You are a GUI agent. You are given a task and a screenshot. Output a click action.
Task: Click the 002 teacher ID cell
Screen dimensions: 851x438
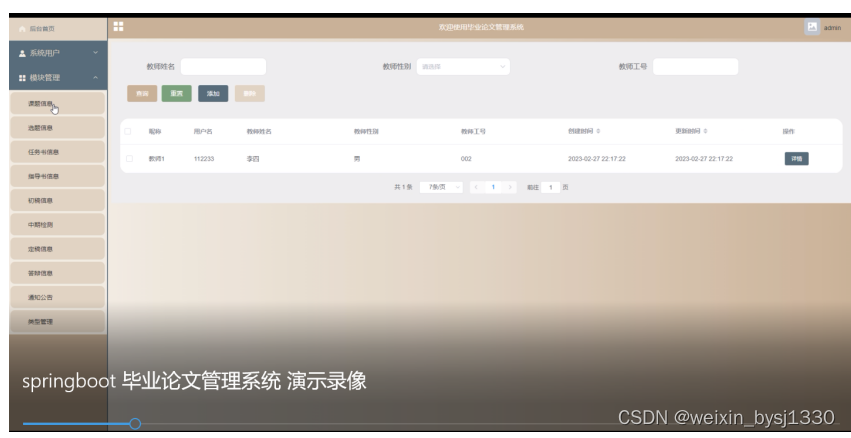point(466,159)
